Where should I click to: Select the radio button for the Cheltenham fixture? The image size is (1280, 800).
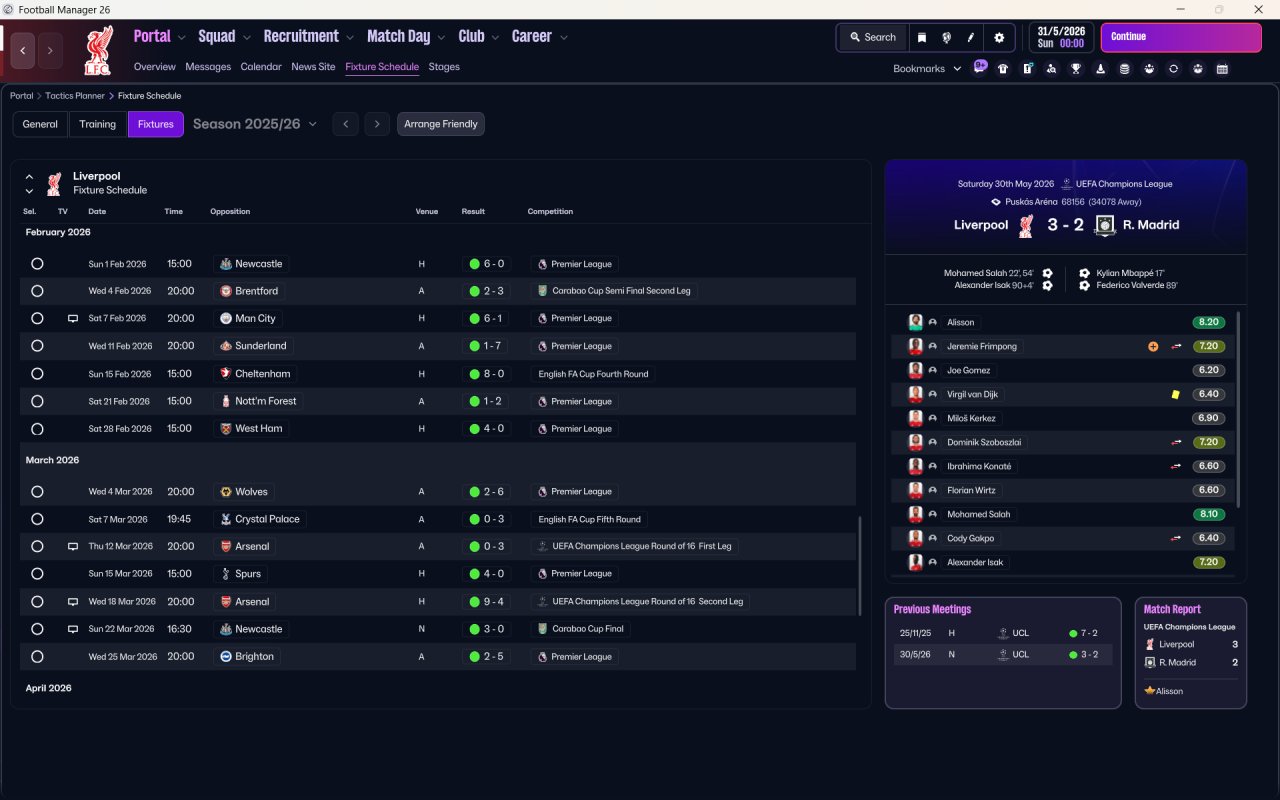click(37, 374)
